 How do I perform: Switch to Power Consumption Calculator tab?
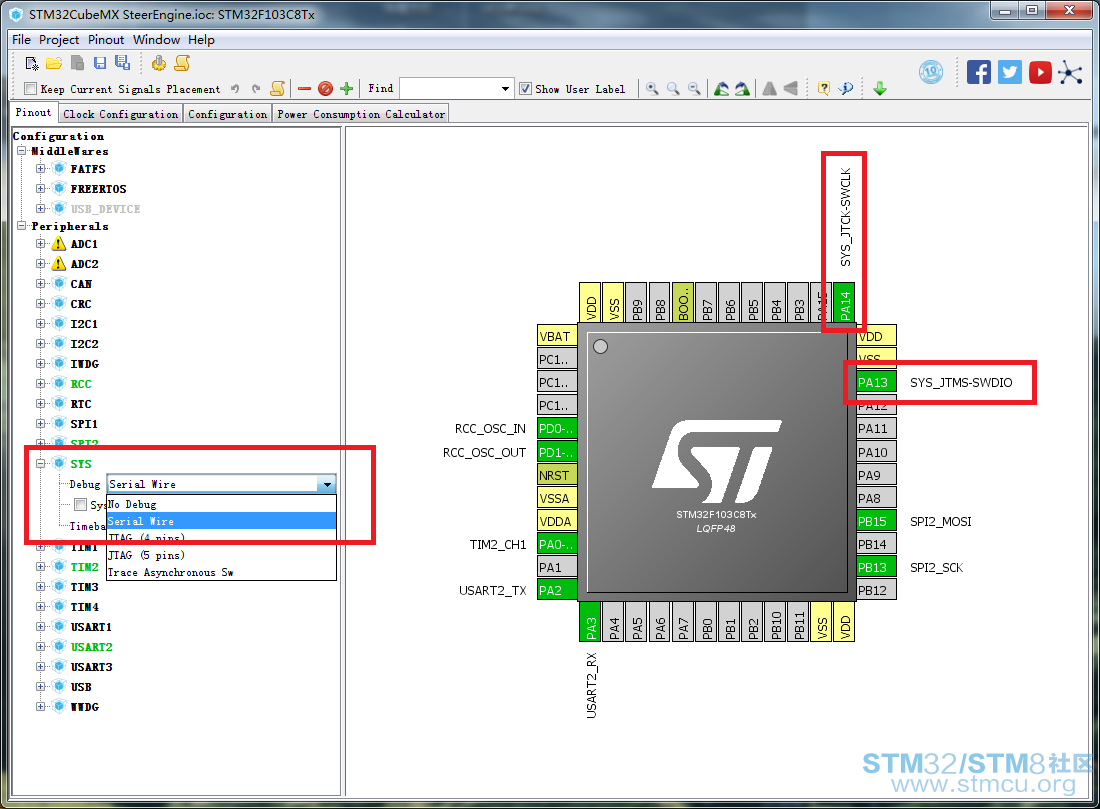click(361, 114)
